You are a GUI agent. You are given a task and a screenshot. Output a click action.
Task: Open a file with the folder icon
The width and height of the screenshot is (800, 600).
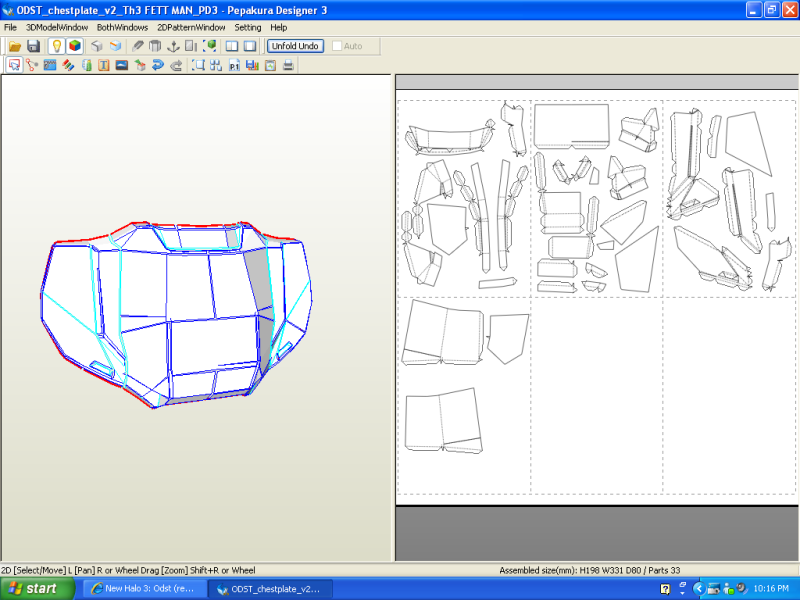tap(15, 46)
